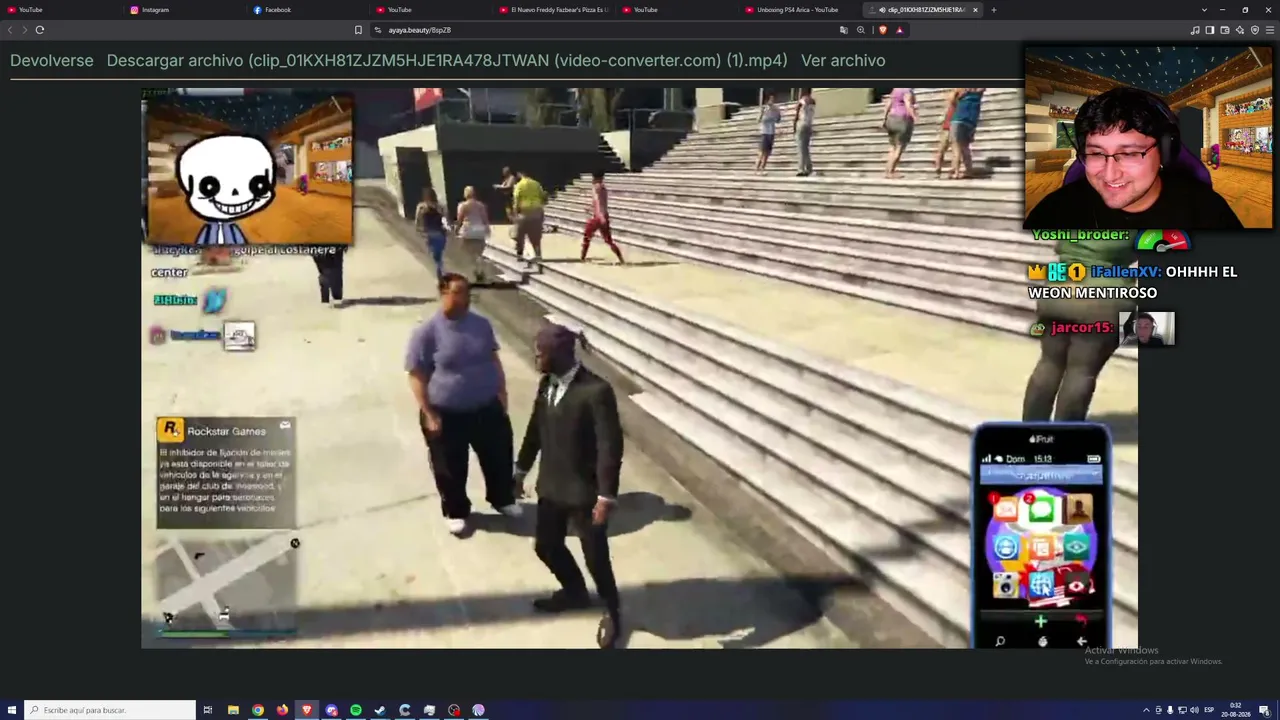Click the Ver archivo link
1280x720 pixels.
coord(843,61)
